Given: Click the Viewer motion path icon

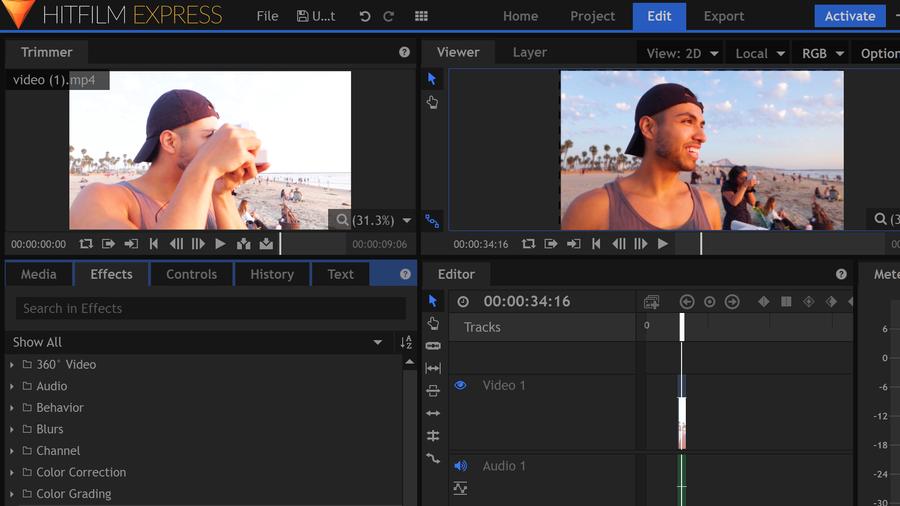Looking at the screenshot, I should (432, 221).
